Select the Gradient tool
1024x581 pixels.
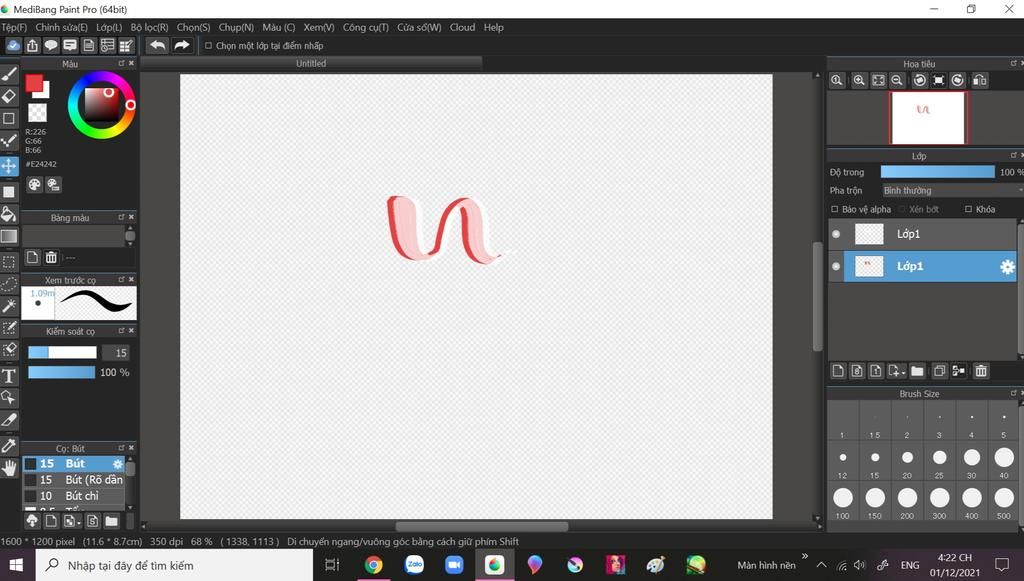pos(9,236)
